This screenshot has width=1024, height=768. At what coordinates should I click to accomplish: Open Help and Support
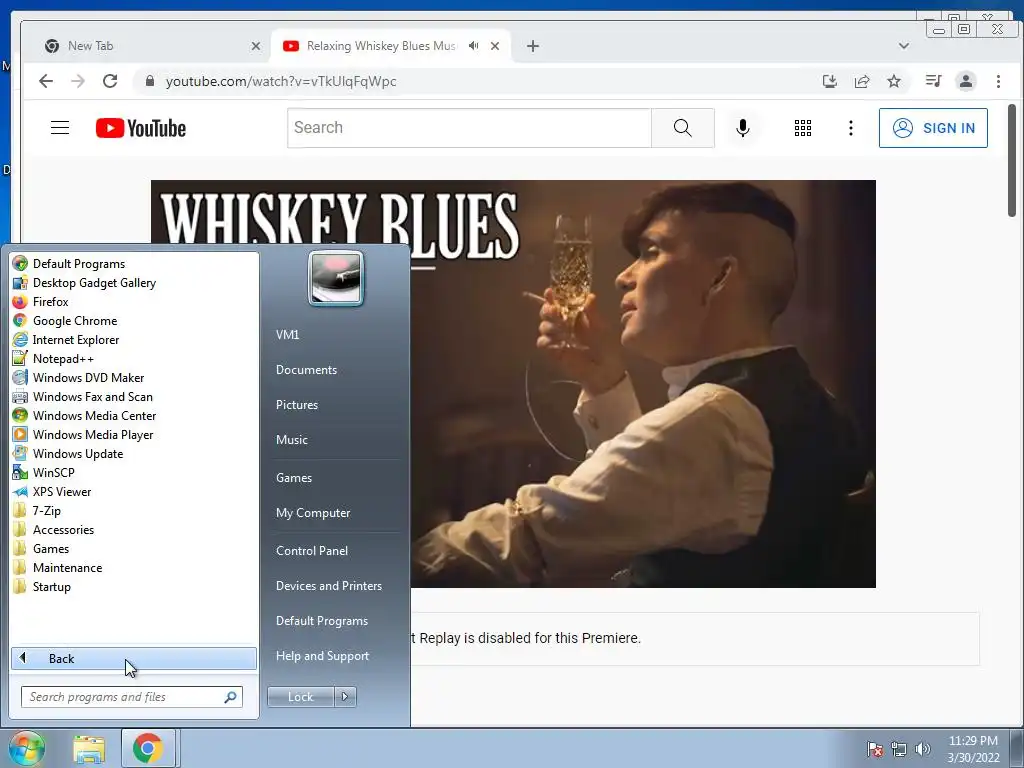(x=322, y=656)
